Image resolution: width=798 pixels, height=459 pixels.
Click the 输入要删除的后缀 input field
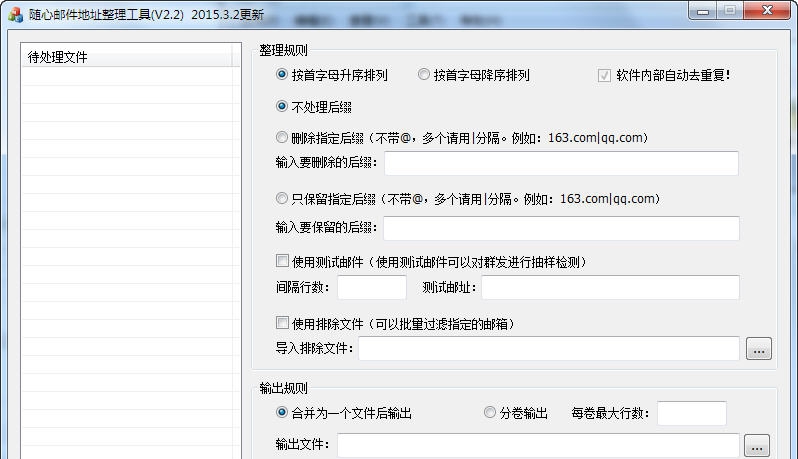pyautogui.click(x=561, y=163)
